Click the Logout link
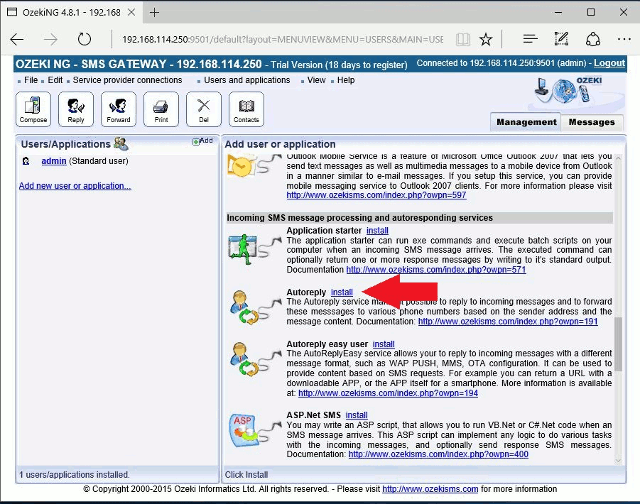The image size is (640, 504). coord(609,63)
